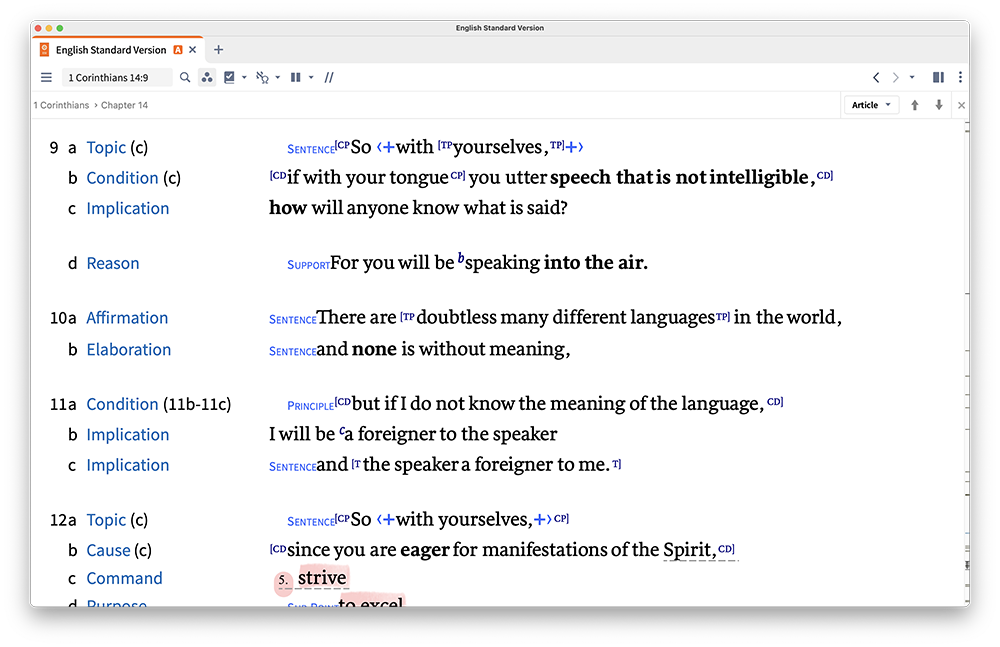
Task: Click the Implication label in verse 11c
Action: pyautogui.click(x=128, y=466)
